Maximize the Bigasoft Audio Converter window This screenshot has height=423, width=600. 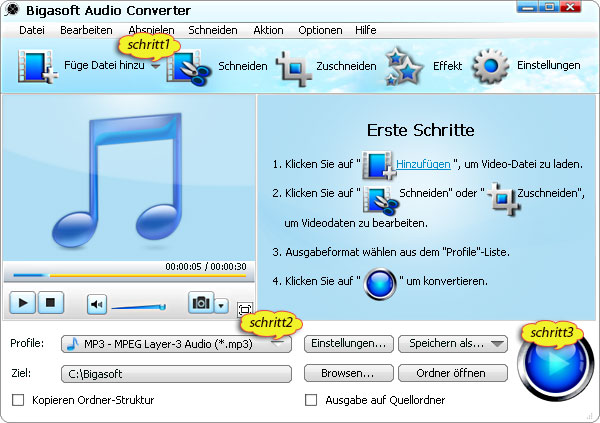pos(549,7)
